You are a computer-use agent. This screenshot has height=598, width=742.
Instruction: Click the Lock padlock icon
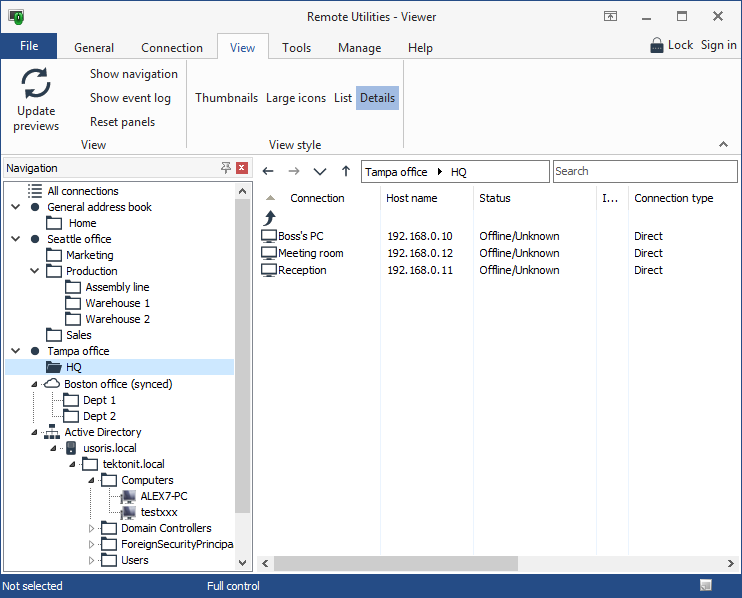[656, 45]
